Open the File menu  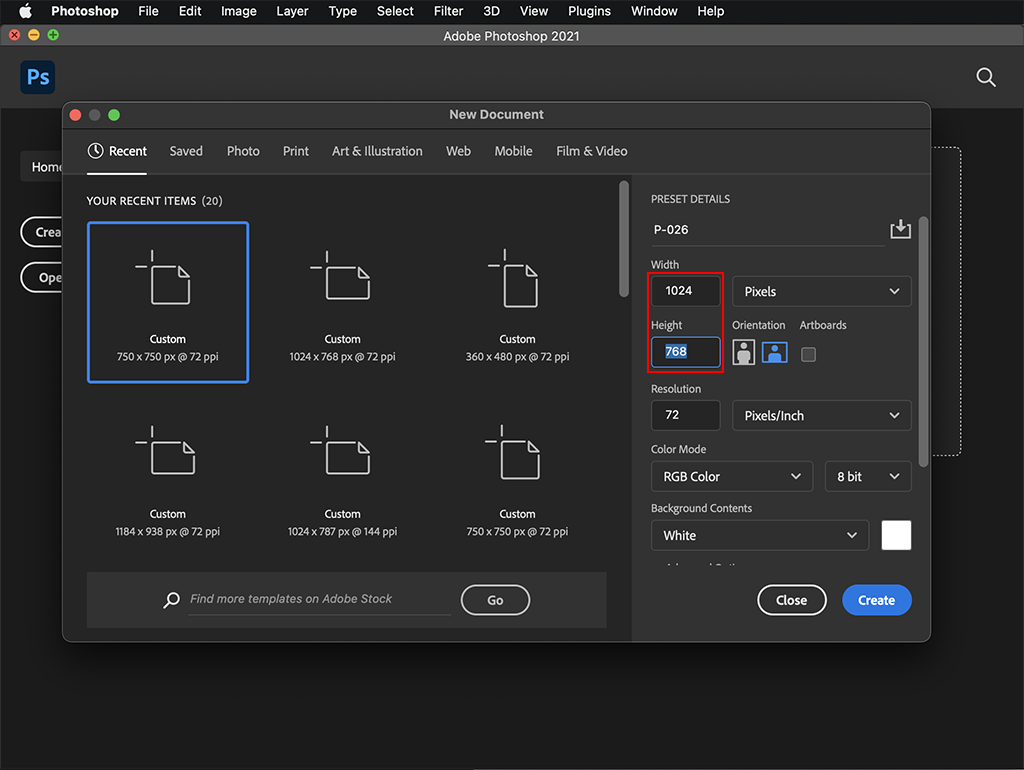(x=148, y=11)
